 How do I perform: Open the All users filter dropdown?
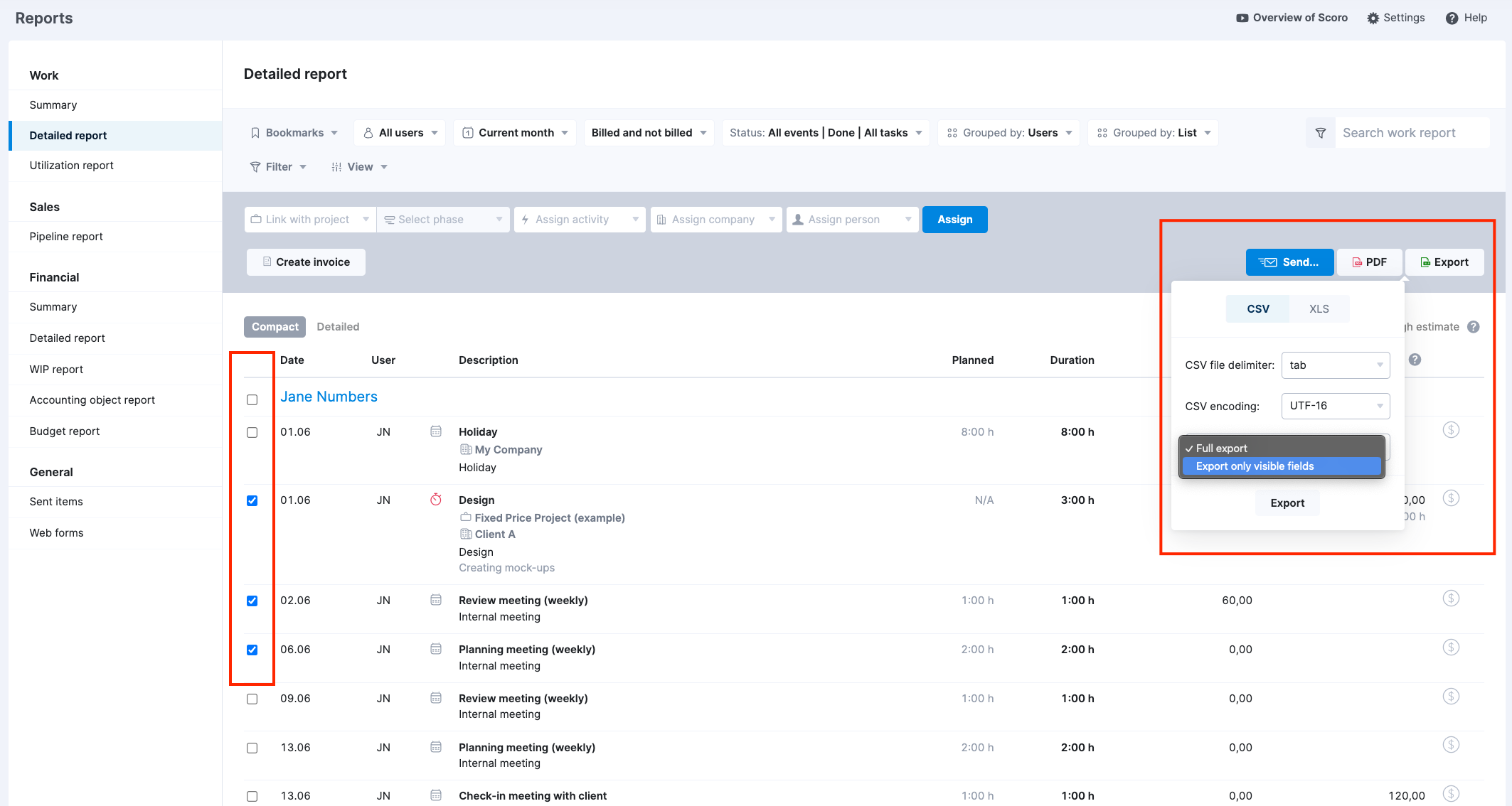click(400, 133)
